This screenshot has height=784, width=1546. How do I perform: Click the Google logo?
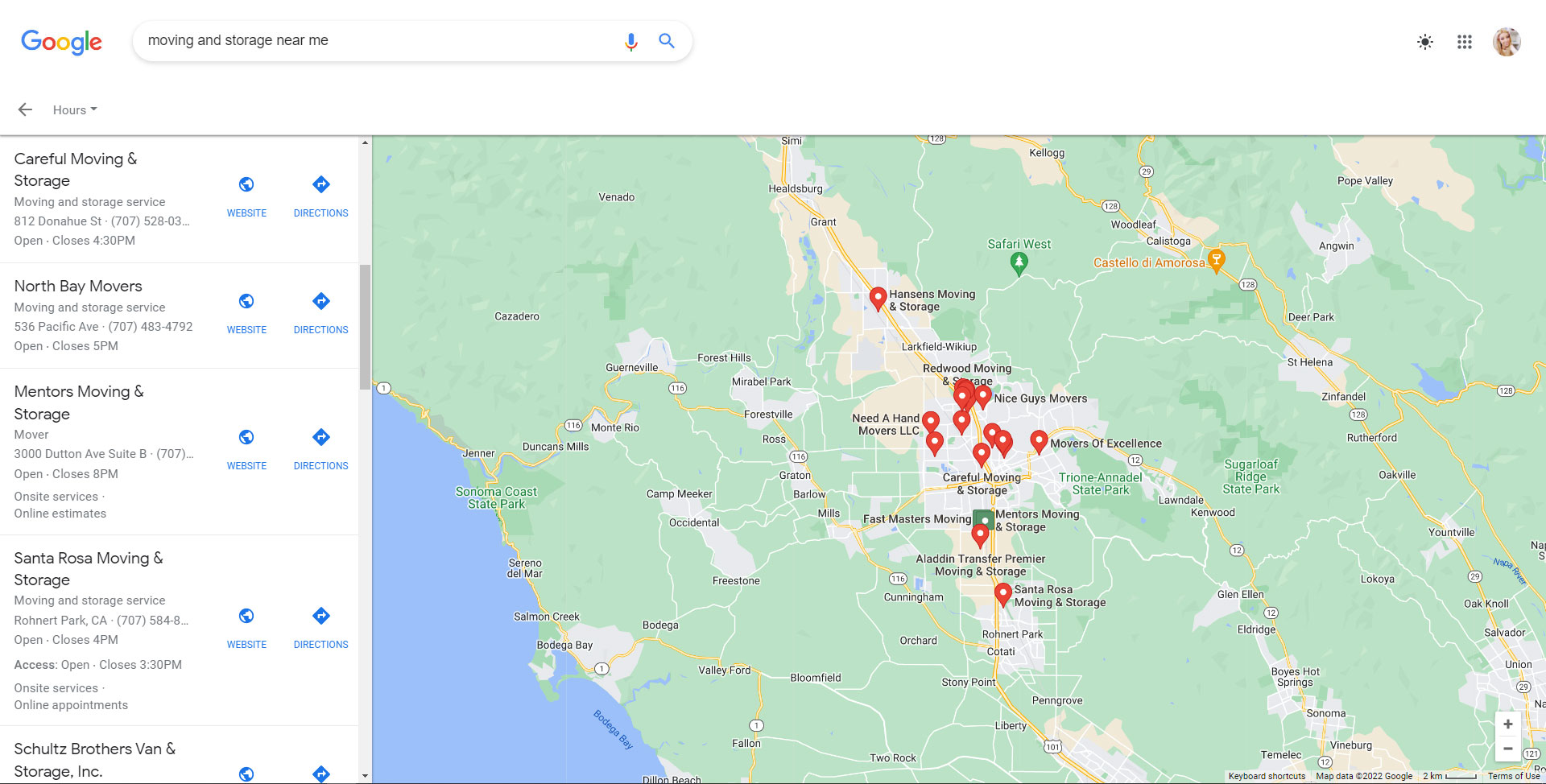[x=61, y=41]
